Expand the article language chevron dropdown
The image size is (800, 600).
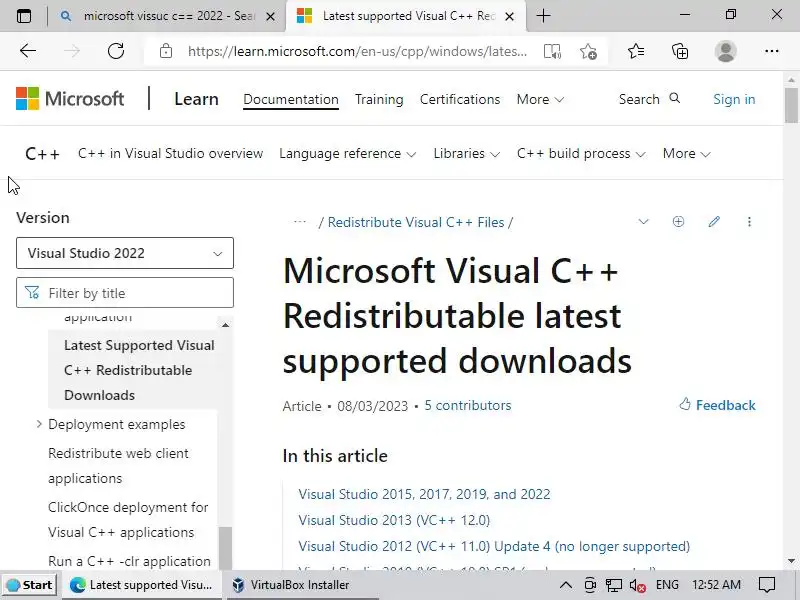coord(643,221)
